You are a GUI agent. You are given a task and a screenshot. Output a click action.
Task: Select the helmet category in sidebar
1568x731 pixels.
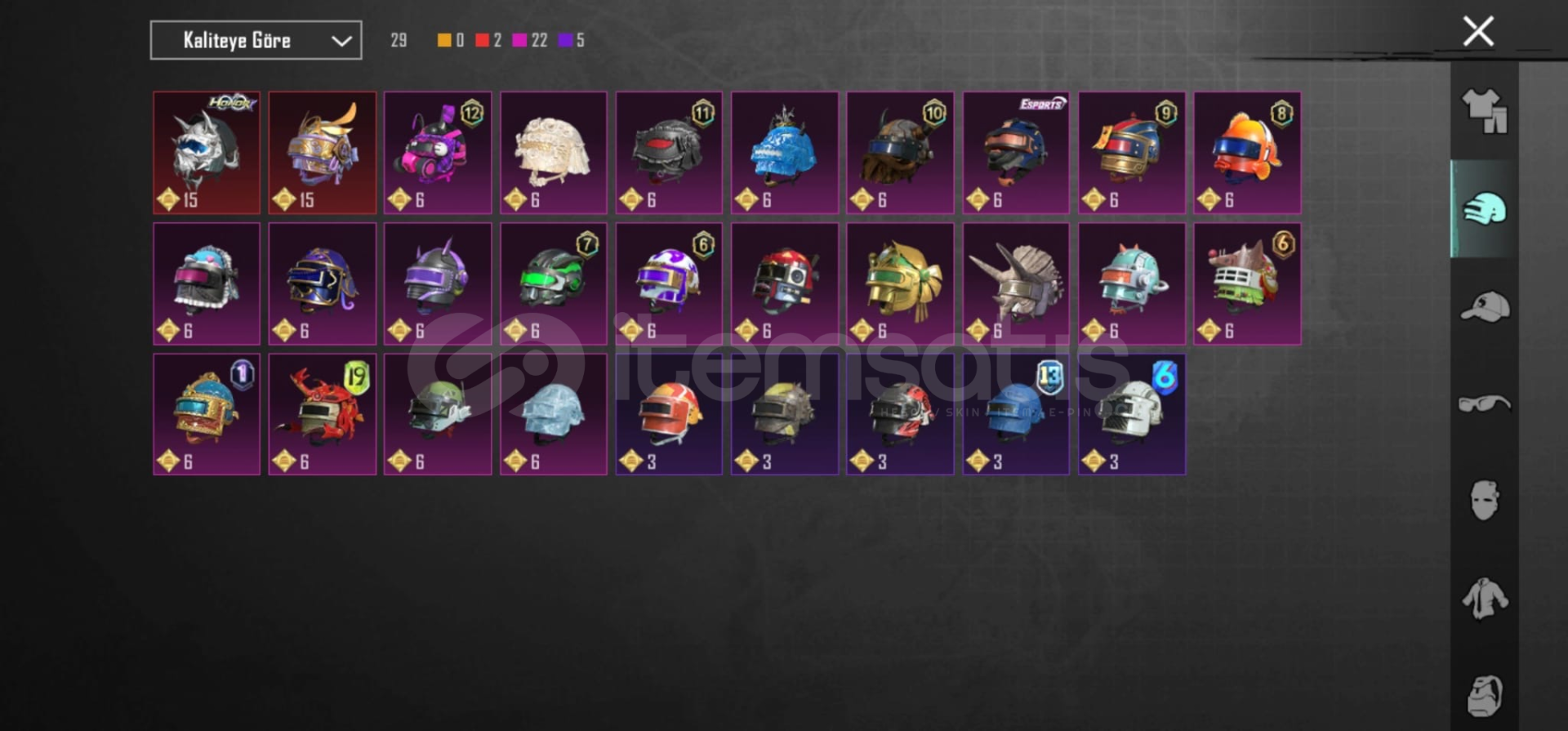click(1485, 209)
